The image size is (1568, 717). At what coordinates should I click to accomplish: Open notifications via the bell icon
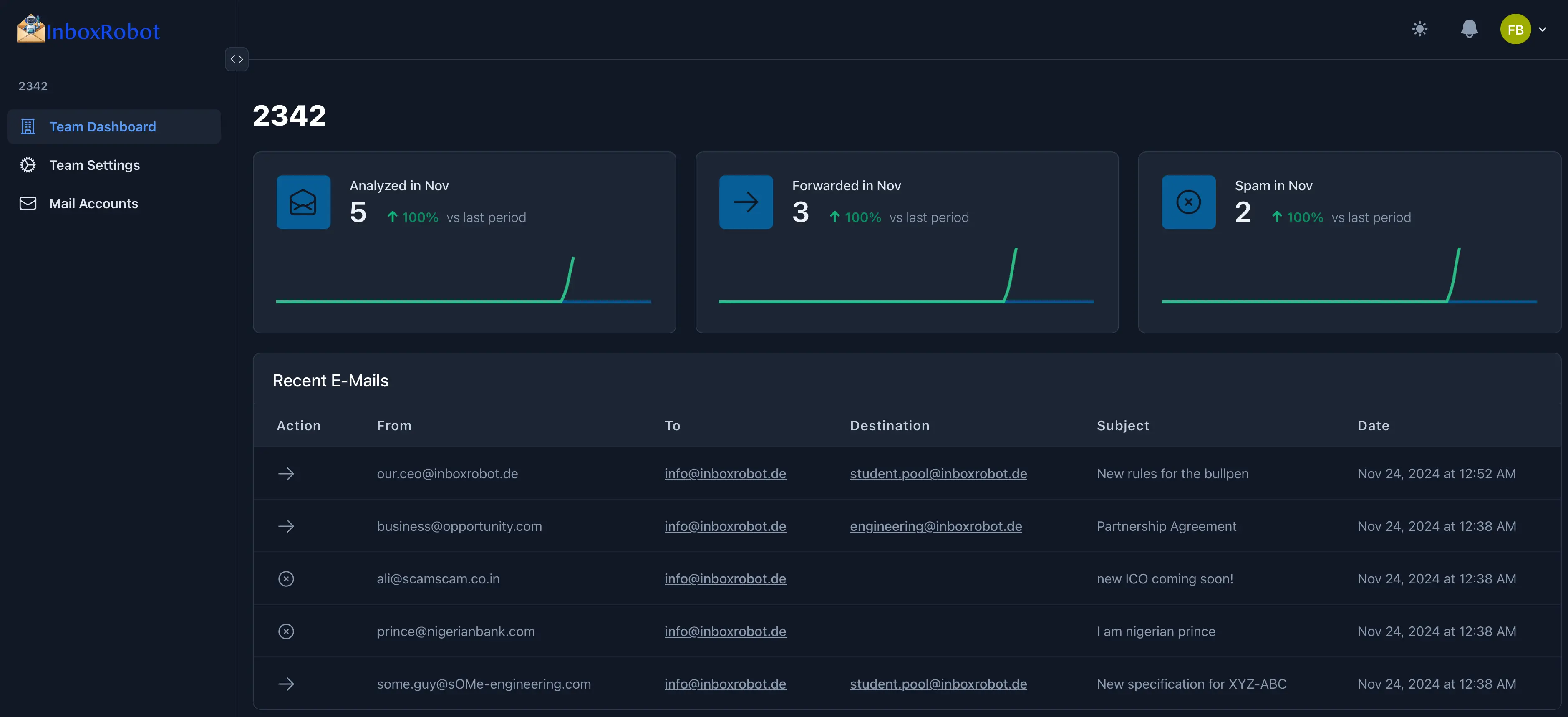coord(1469,29)
